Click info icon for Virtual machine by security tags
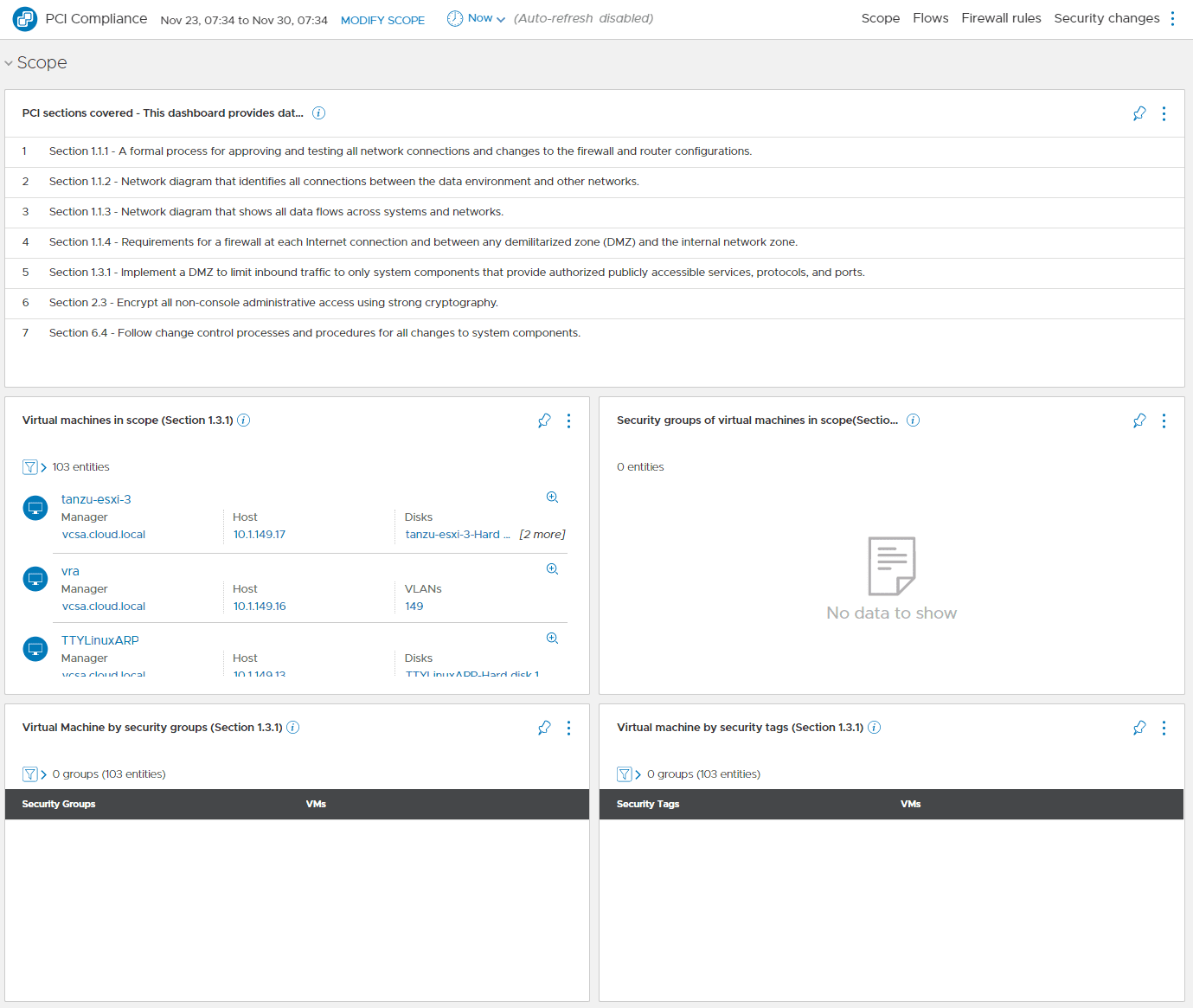This screenshot has width=1193, height=1008. point(875,728)
